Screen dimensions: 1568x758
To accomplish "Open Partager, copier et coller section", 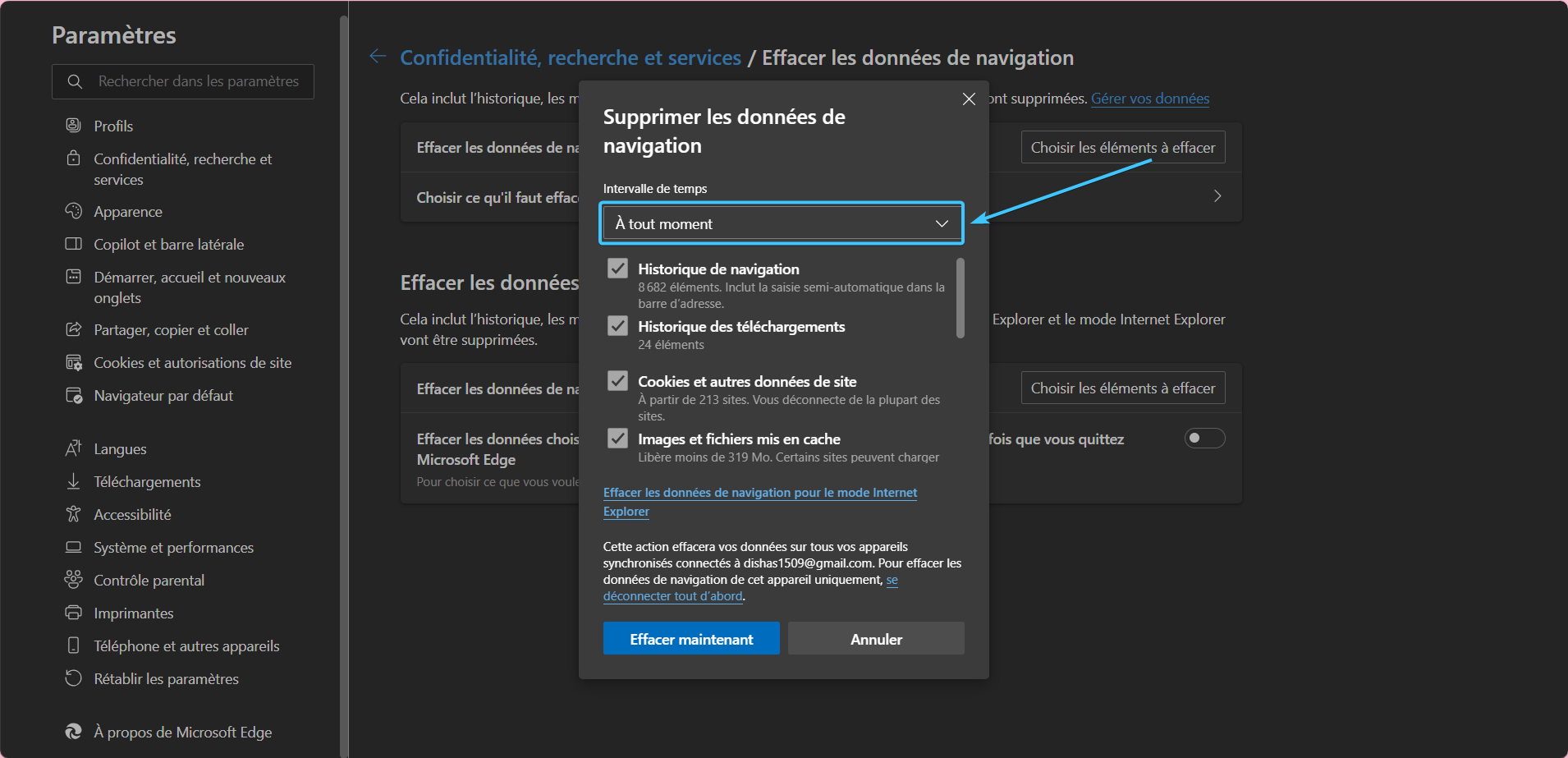I will point(171,329).
